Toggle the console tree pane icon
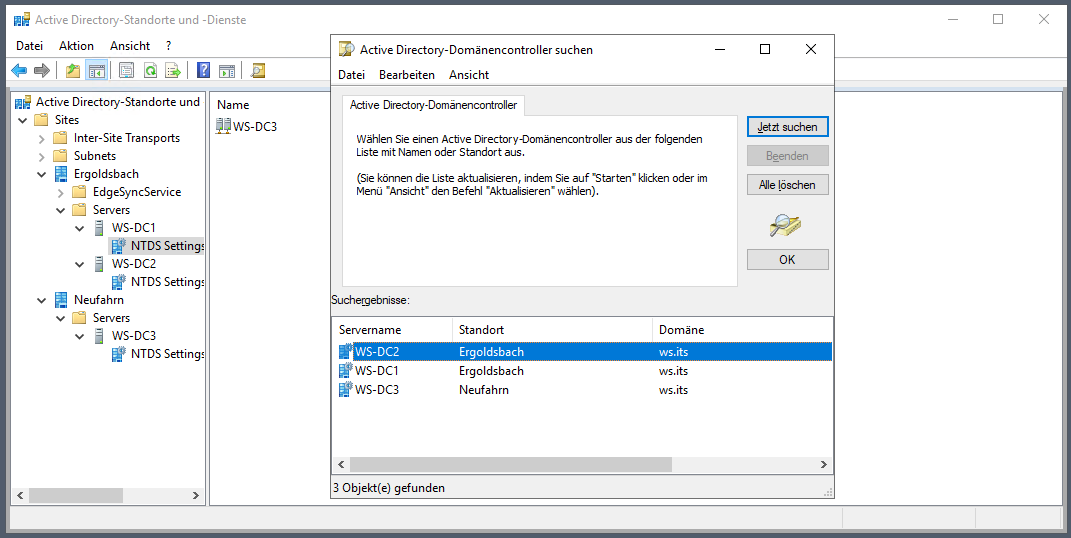Image resolution: width=1071 pixels, height=538 pixels. coord(97,70)
